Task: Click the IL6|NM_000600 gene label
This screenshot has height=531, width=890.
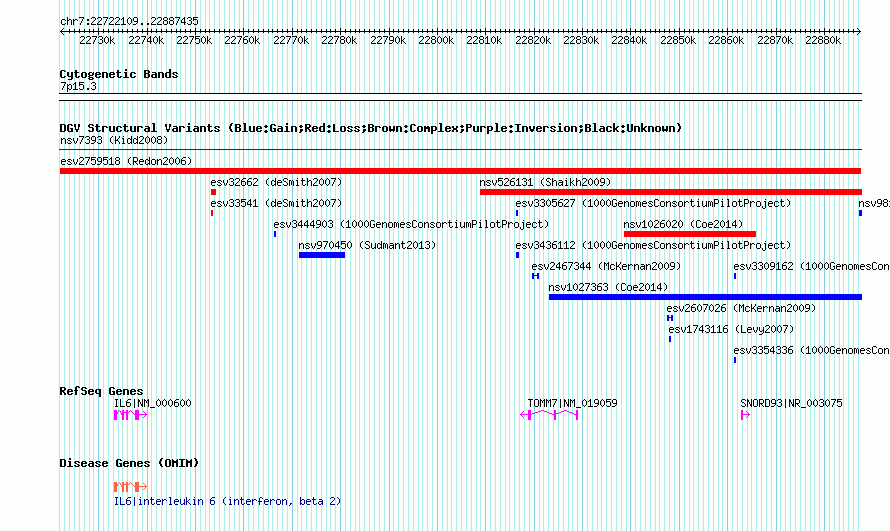Action: tap(153, 403)
